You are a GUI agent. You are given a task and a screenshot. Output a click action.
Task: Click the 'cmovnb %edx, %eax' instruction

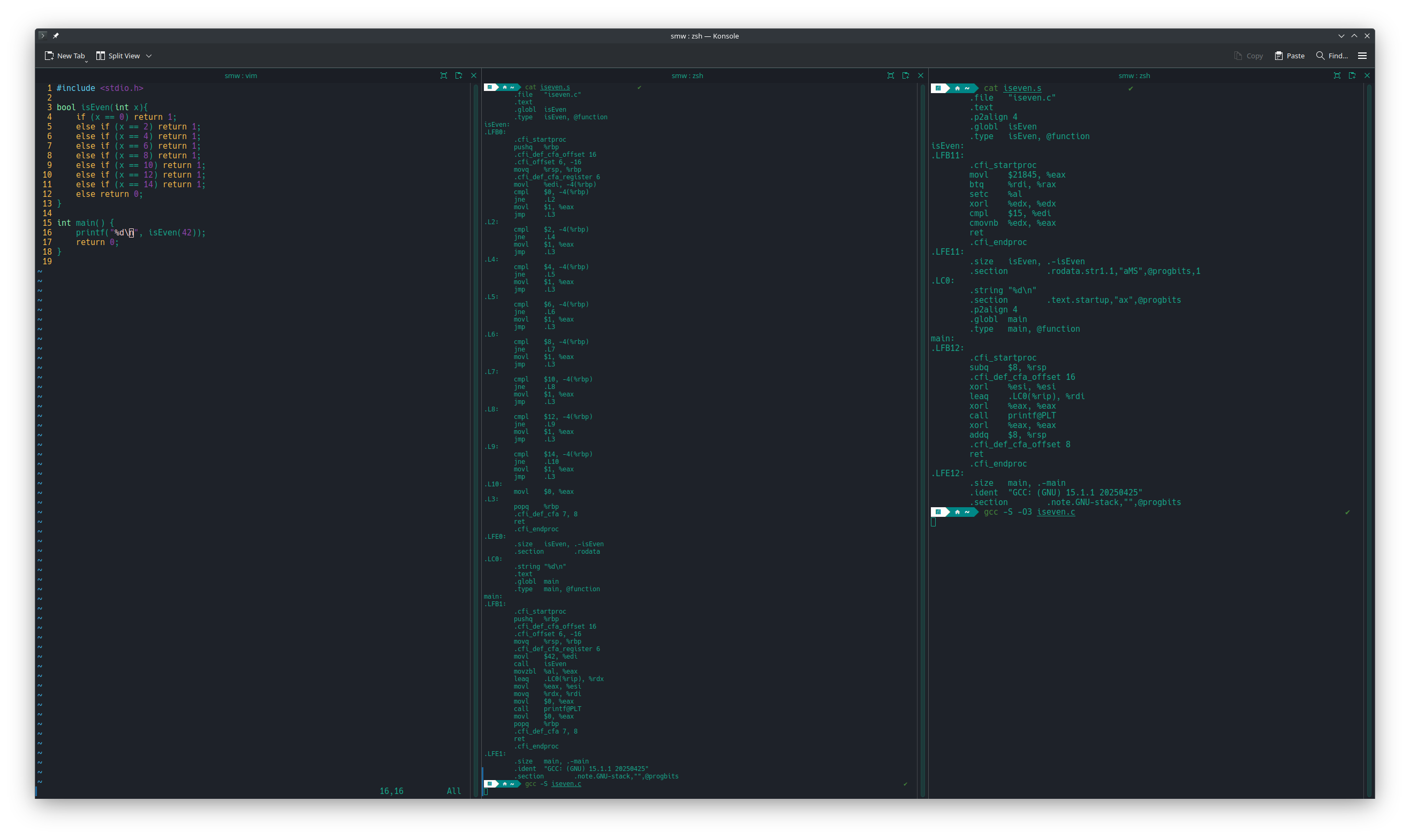pos(1012,223)
